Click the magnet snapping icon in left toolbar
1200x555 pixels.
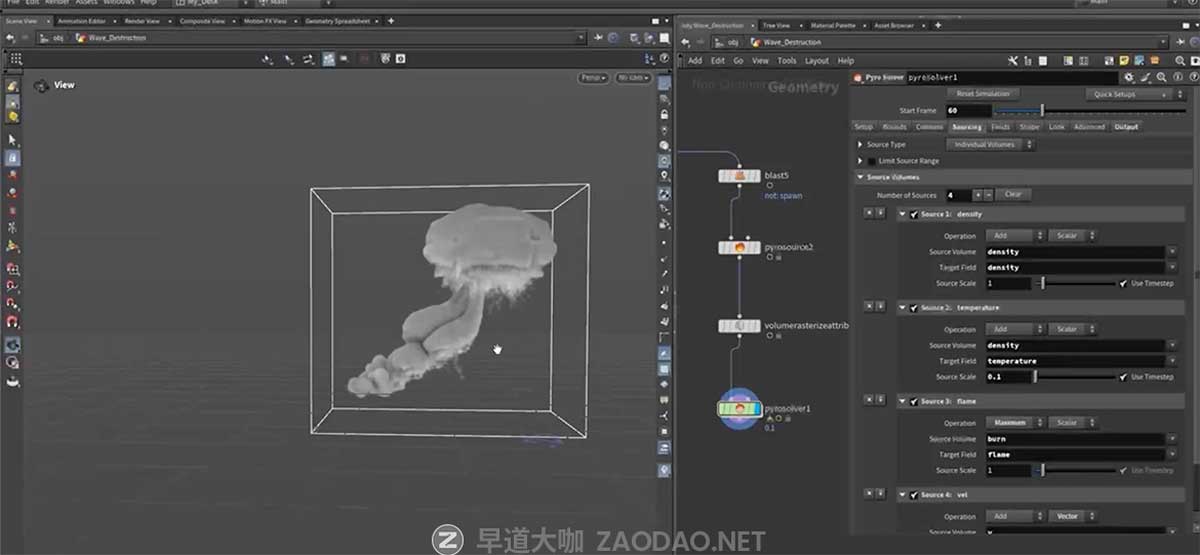click(12, 322)
